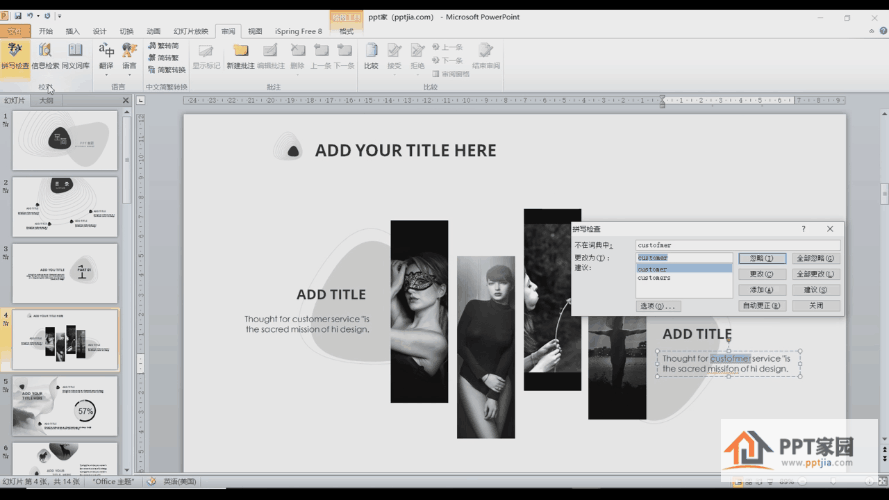889x500 pixels.
Task: Open the 格式 format tab
Action: pyautogui.click(x=346, y=31)
